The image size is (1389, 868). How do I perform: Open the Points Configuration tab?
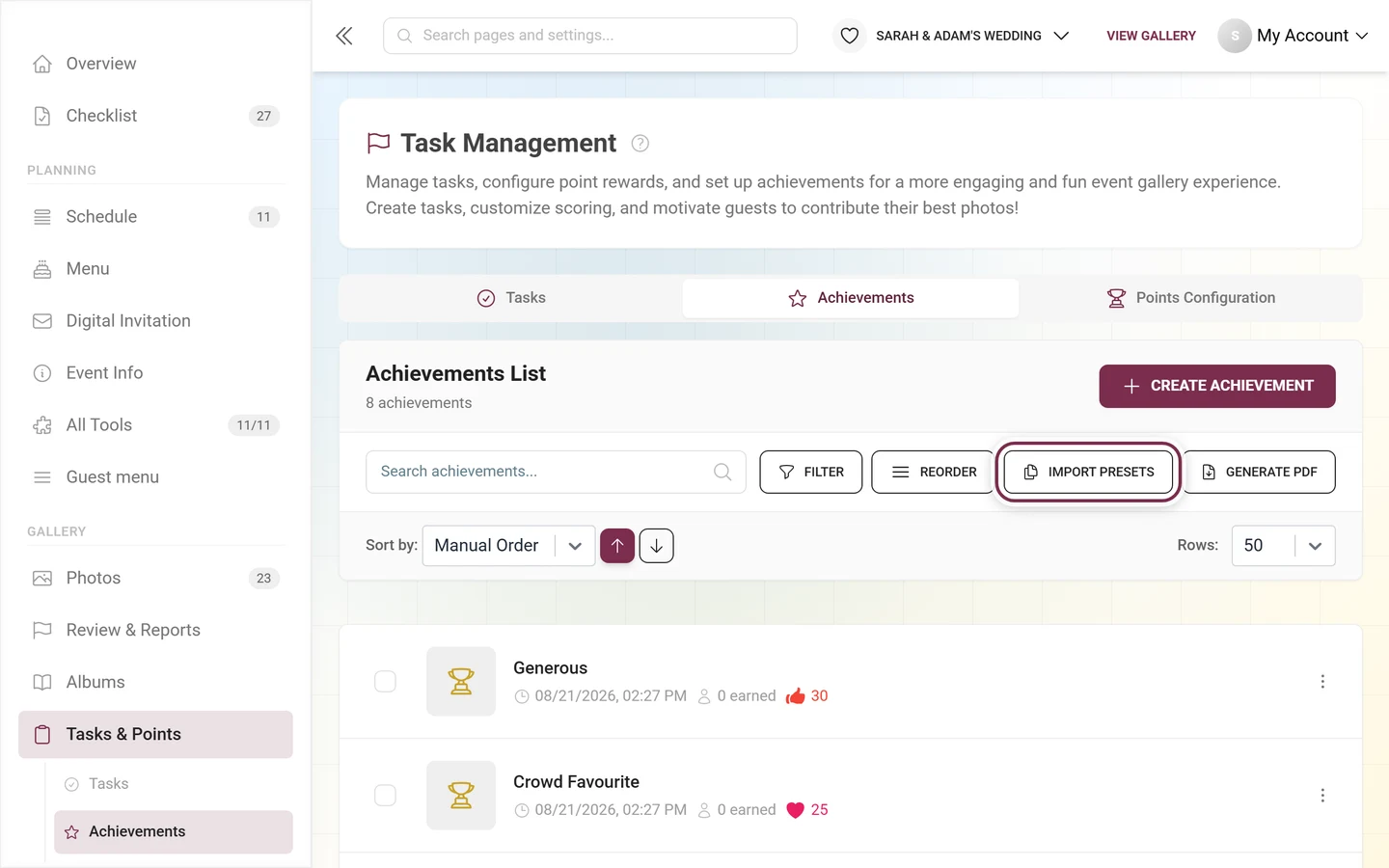tap(1190, 298)
